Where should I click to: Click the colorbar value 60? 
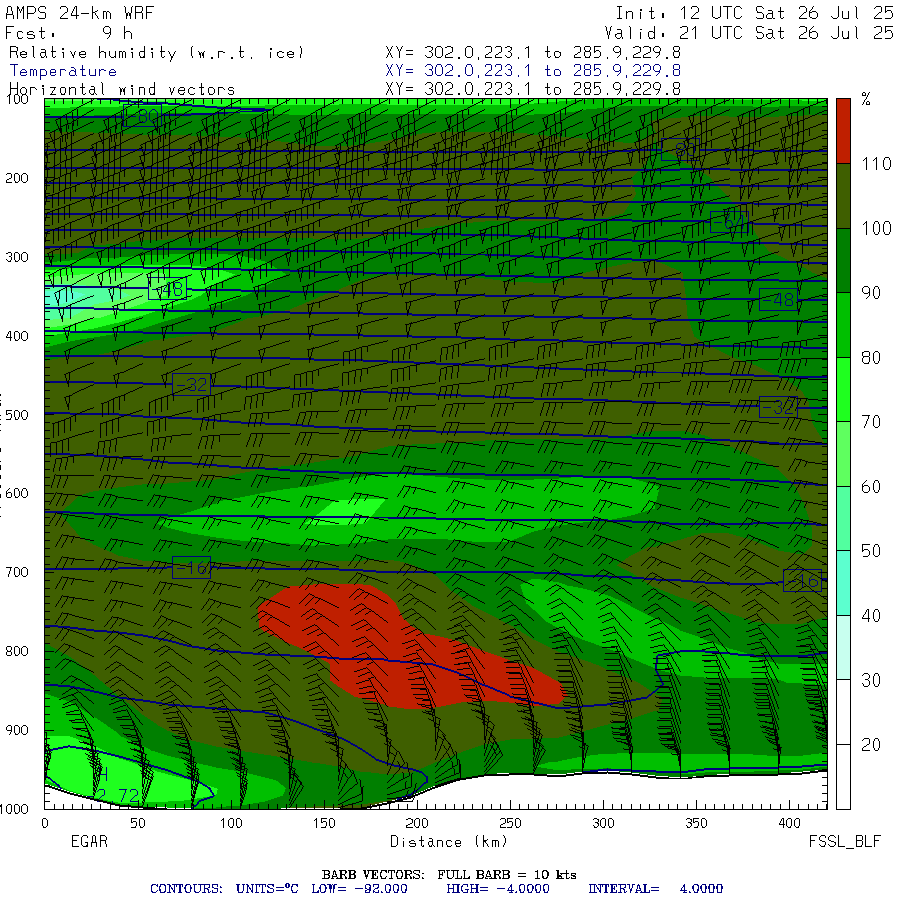pyautogui.click(x=871, y=487)
